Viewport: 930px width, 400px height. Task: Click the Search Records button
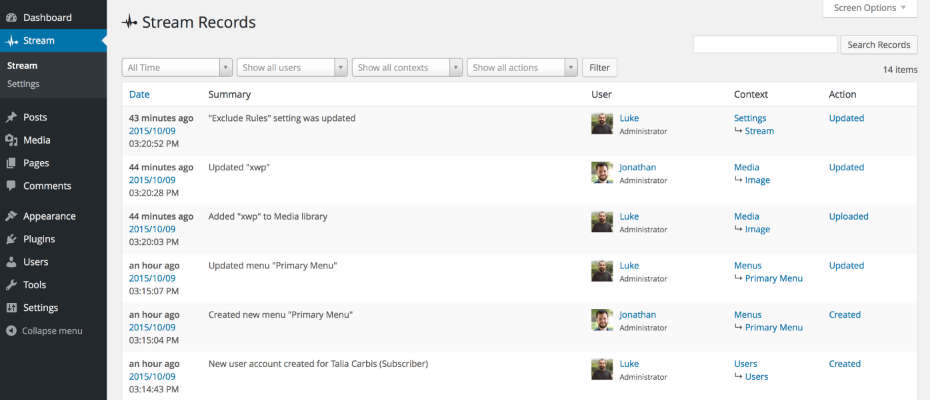(x=879, y=45)
